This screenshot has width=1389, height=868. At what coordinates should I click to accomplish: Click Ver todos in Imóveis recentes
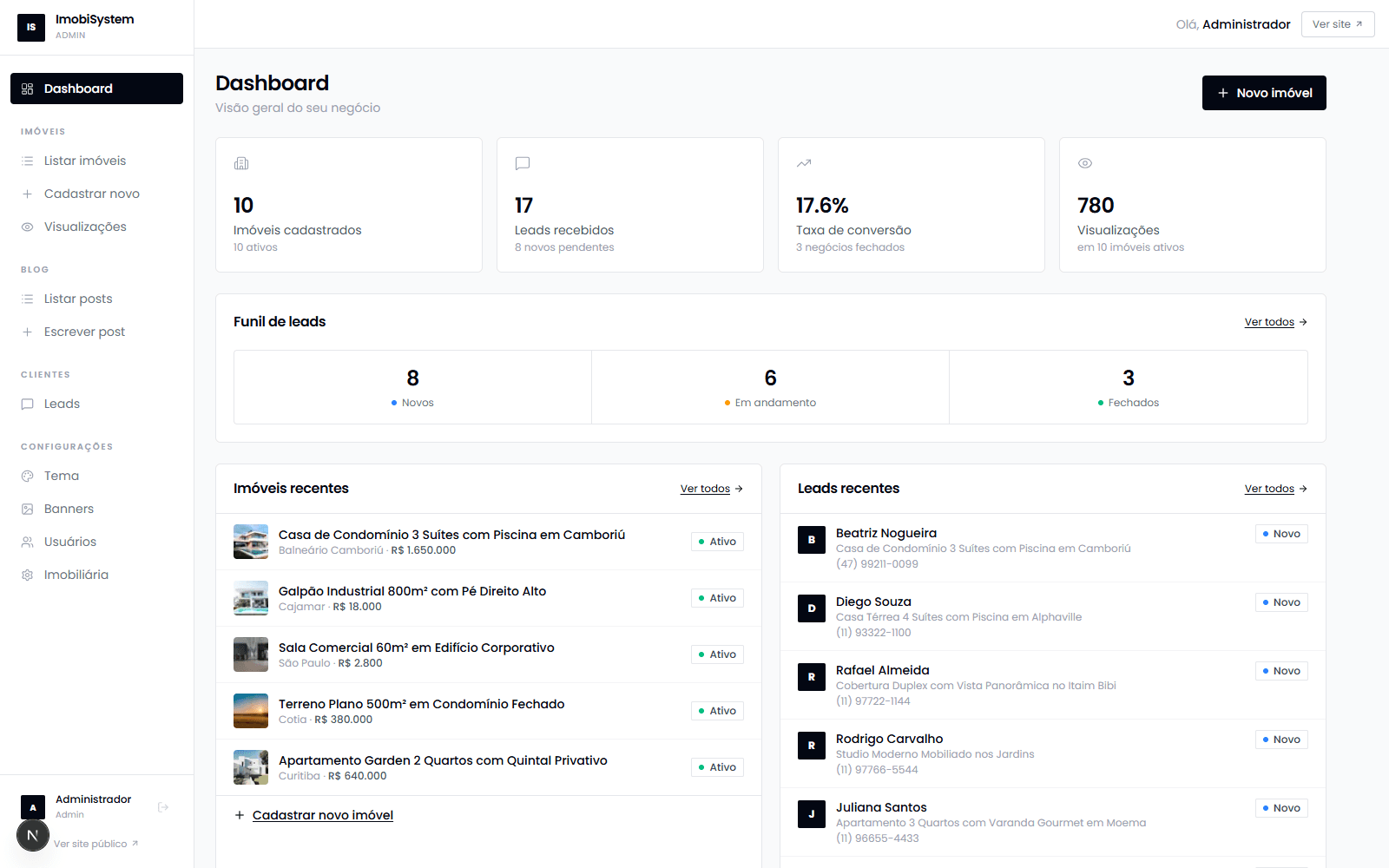point(711,489)
